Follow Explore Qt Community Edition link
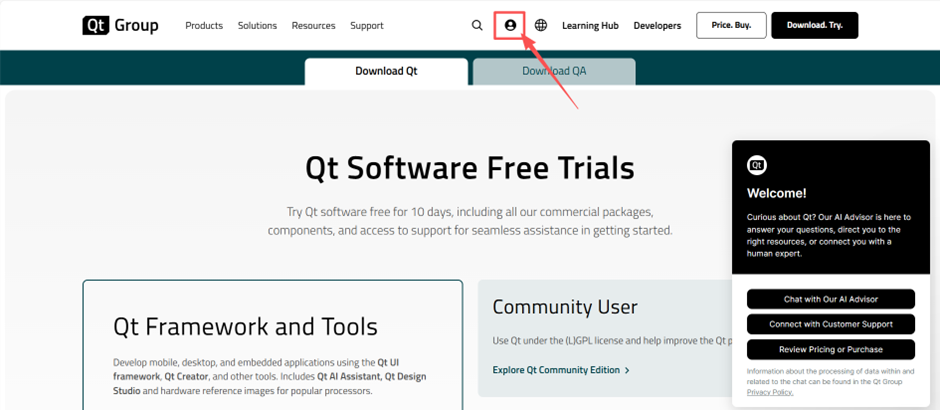Image resolution: width=940 pixels, height=410 pixels. tap(561, 370)
